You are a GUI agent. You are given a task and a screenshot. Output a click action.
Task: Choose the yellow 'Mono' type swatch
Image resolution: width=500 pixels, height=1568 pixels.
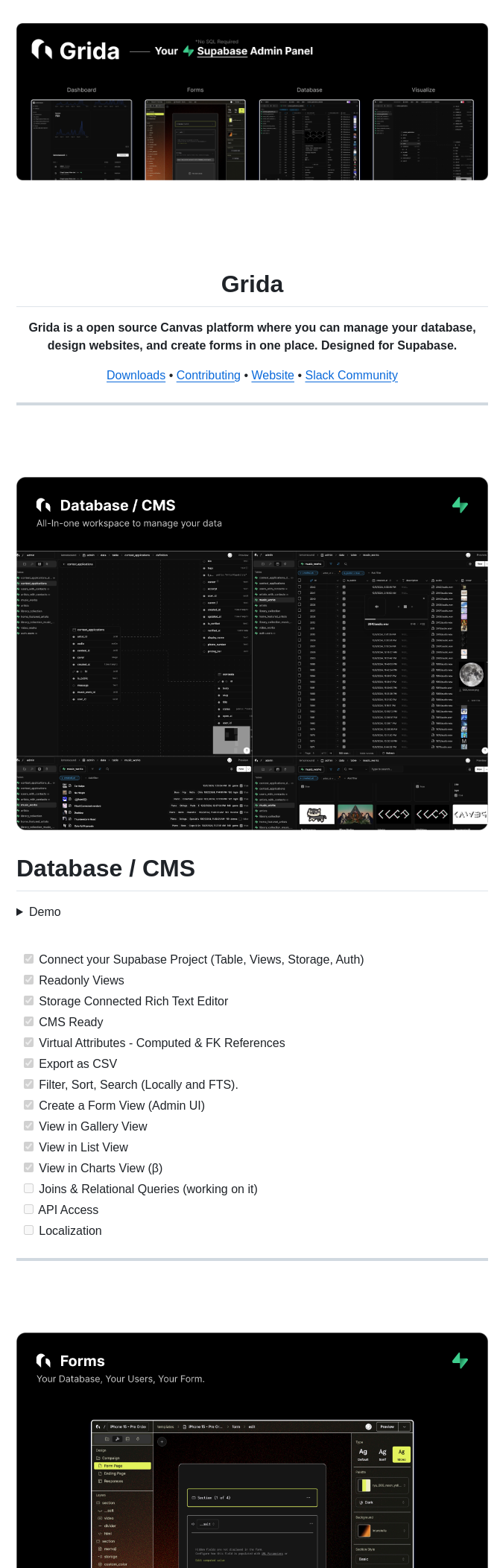pos(402,1453)
